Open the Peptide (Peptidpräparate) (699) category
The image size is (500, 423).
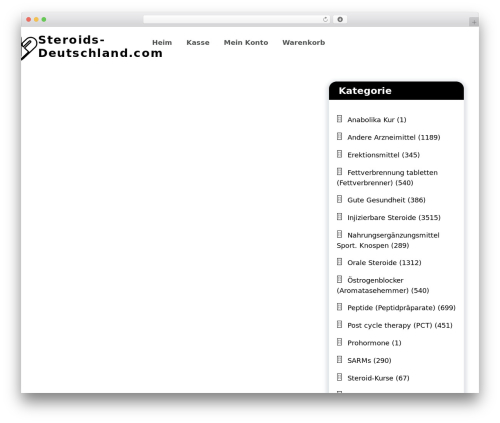point(401,308)
